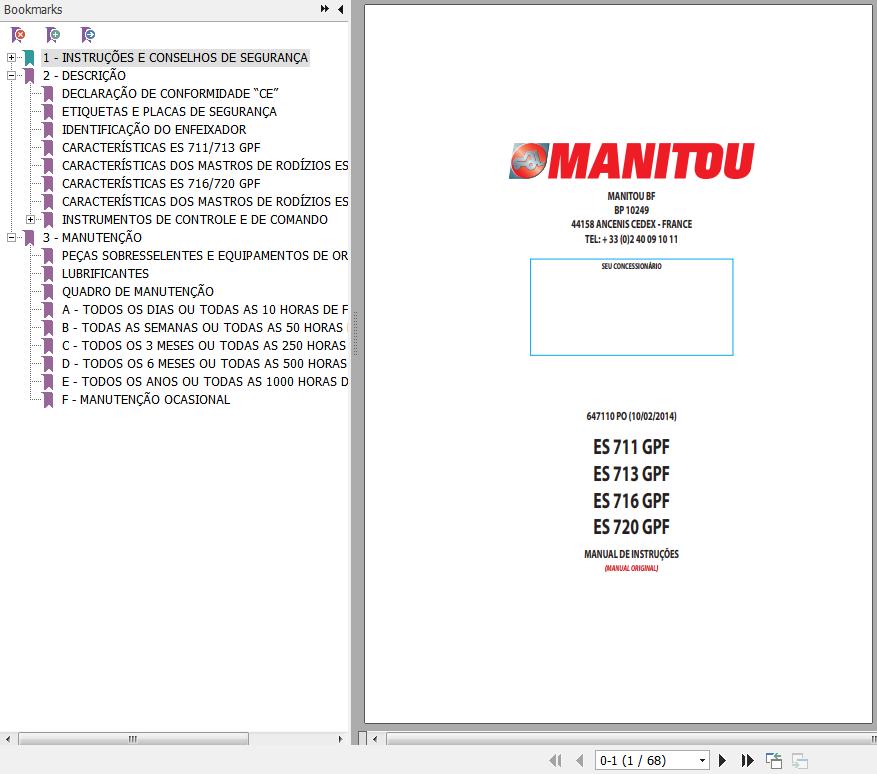
Task: Go to 'F - MANUTENÇÃO OCASIONAL' bookmark
Action: [146, 400]
